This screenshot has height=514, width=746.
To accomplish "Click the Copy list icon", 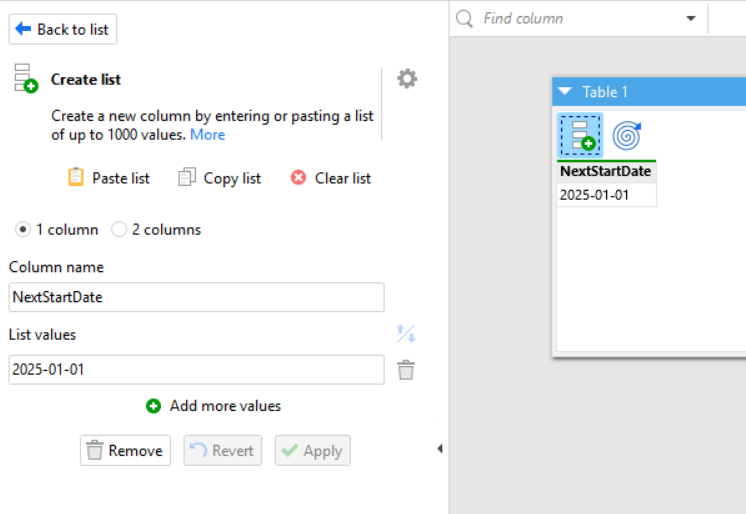I will pos(187,178).
